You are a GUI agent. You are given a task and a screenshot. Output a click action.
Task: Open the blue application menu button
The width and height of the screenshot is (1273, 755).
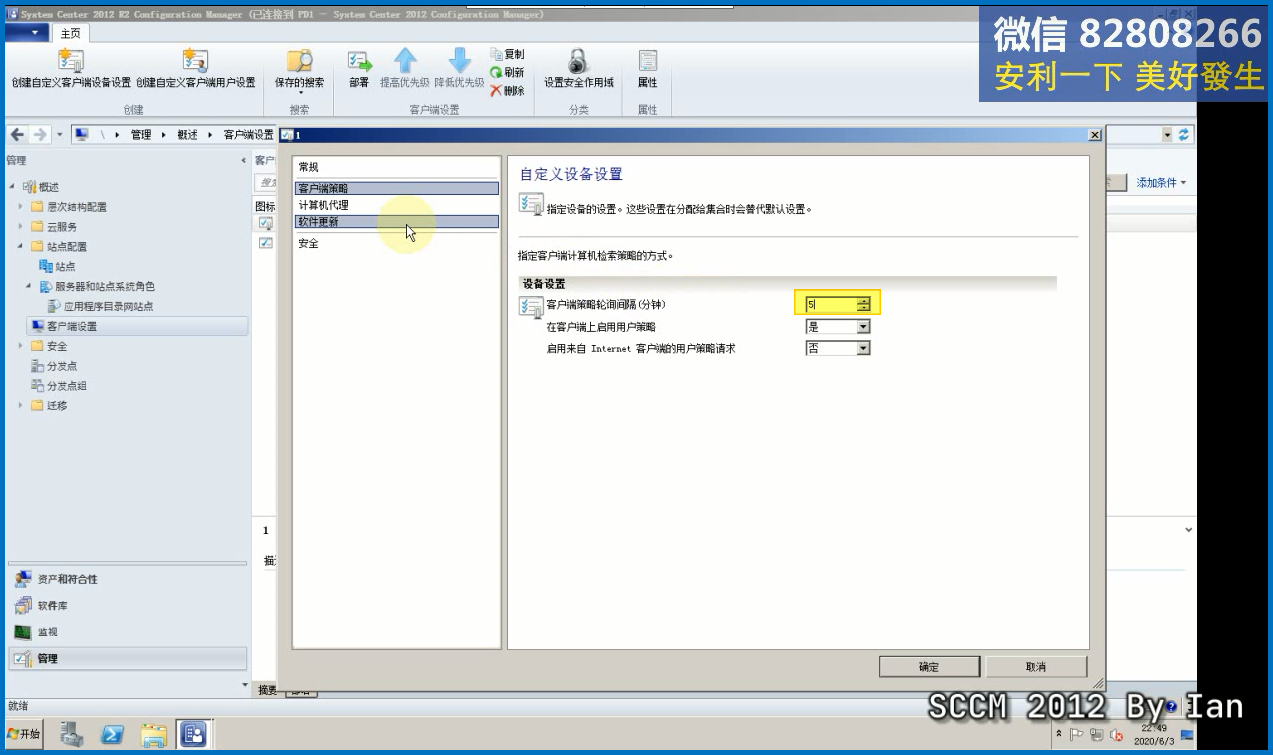[26, 33]
